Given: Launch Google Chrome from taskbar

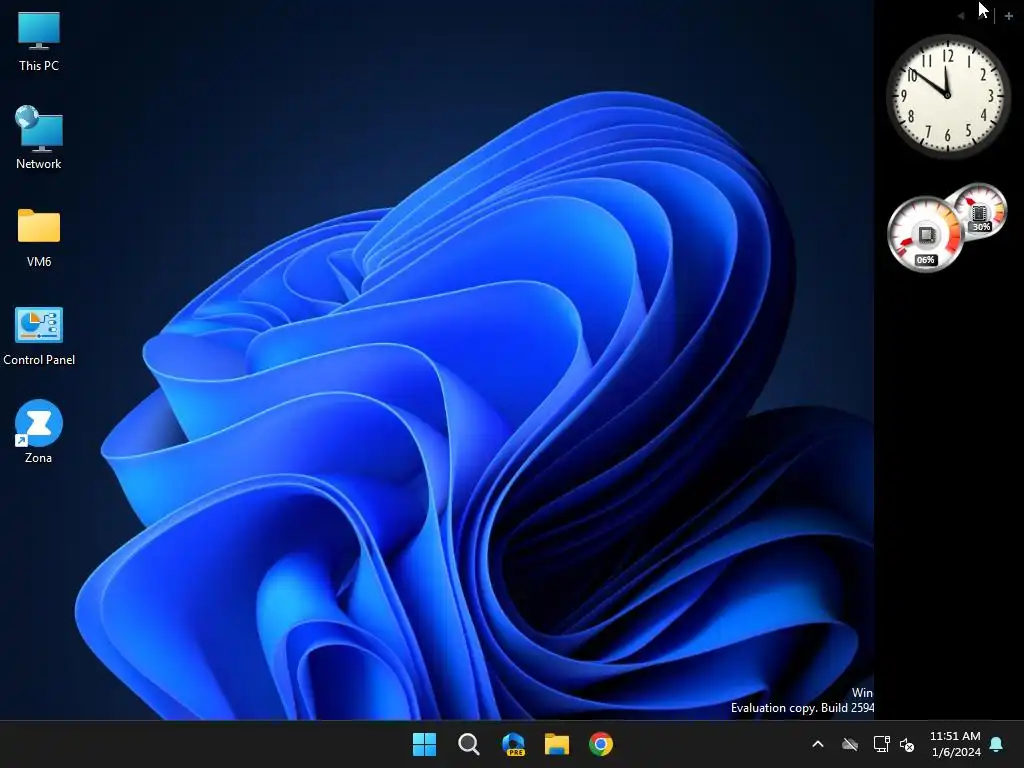Looking at the screenshot, I should tap(601, 744).
